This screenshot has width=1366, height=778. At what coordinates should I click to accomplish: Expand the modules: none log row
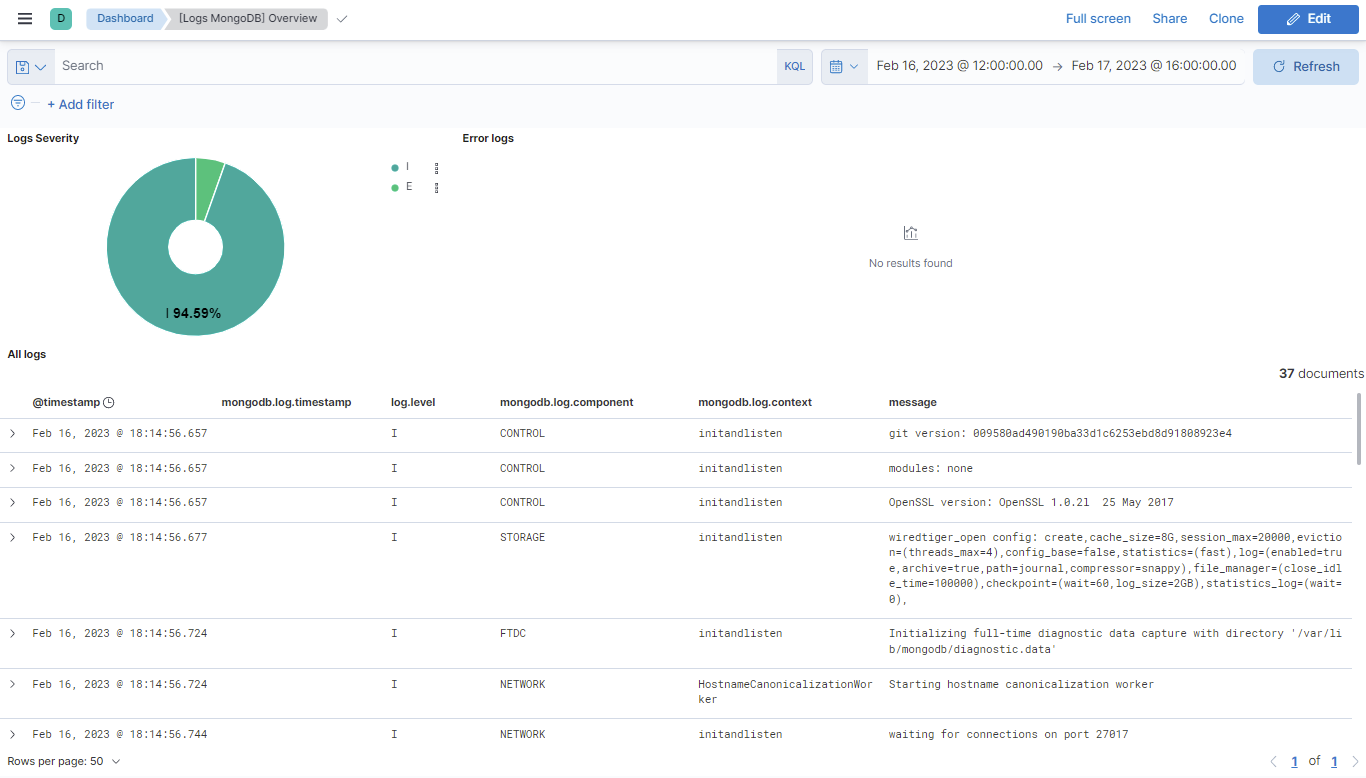click(x=13, y=468)
